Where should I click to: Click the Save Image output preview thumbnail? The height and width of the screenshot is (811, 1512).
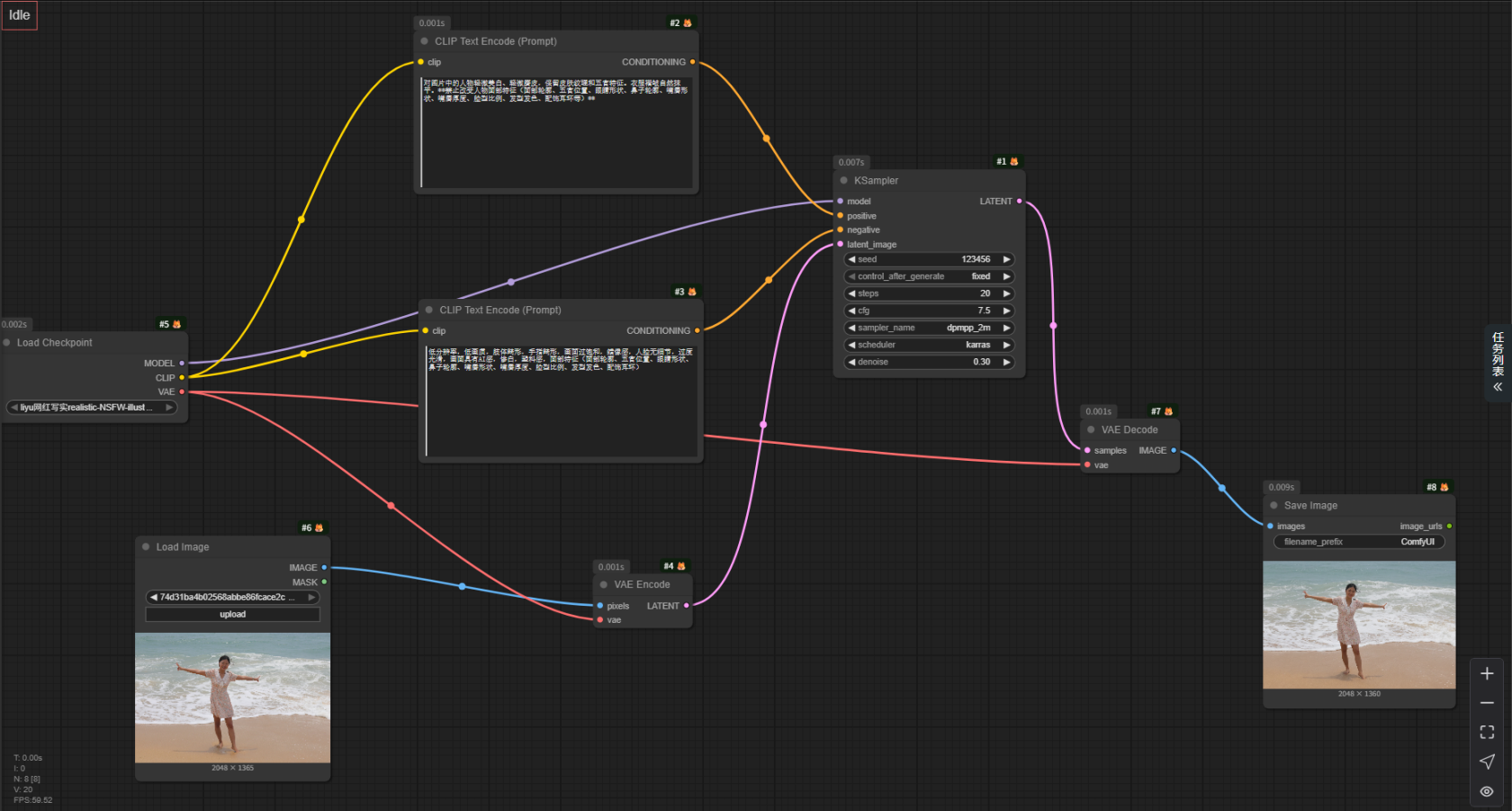(1359, 625)
